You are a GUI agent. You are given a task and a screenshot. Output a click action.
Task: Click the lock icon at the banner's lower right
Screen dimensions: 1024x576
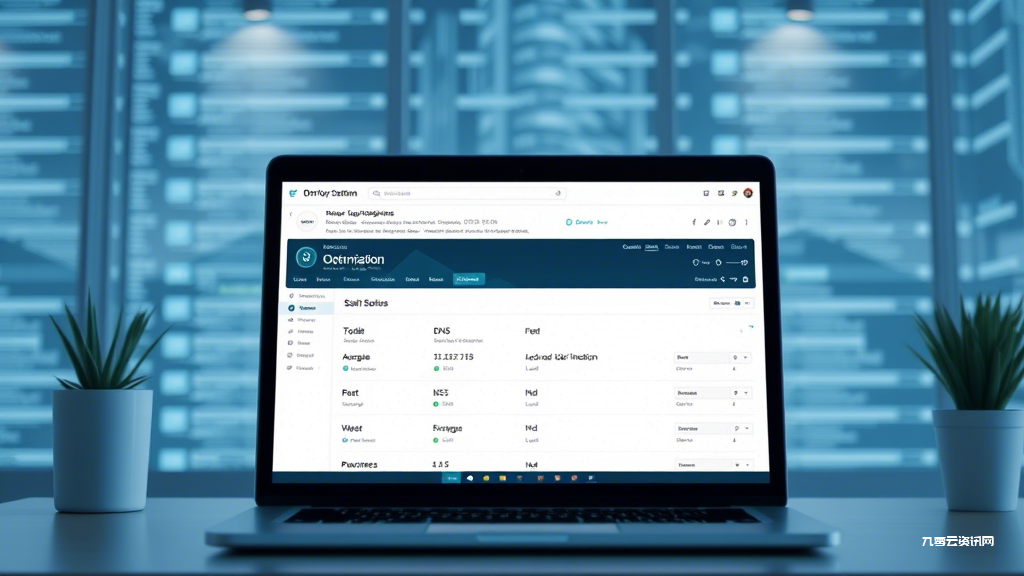coord(745,280)
